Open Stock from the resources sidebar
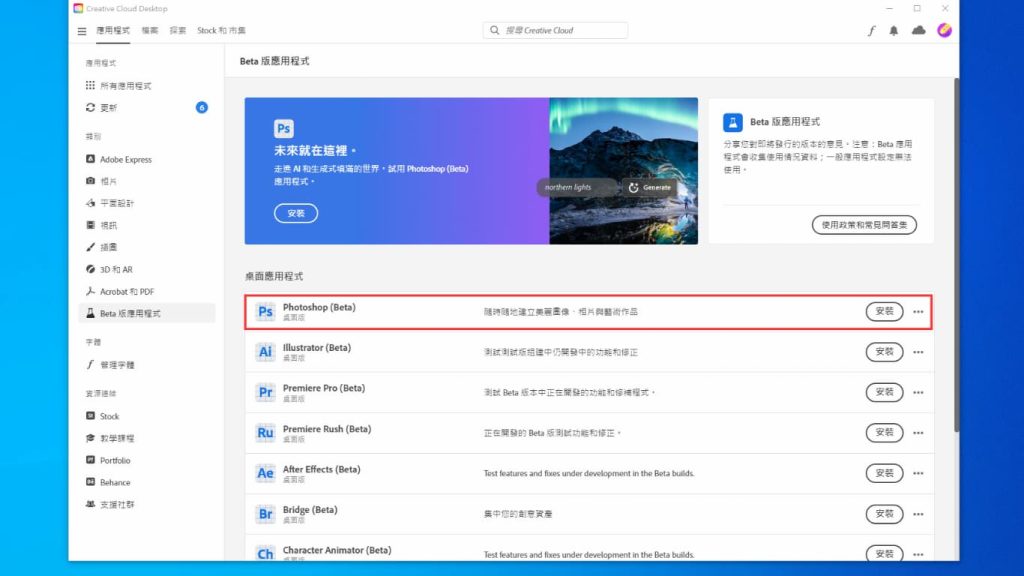Image resolution: width=1024 pixels, height=576 pixels. click(x=104, y=416)
